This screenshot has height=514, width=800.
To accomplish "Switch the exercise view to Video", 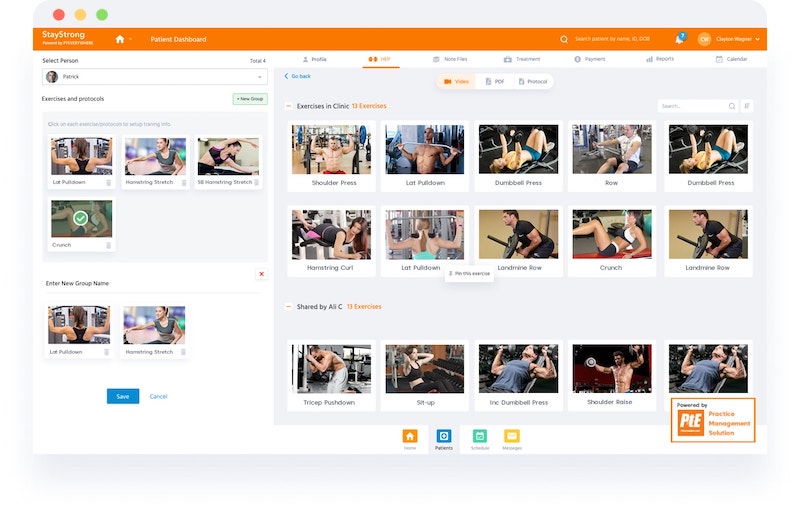I will 456,82.
